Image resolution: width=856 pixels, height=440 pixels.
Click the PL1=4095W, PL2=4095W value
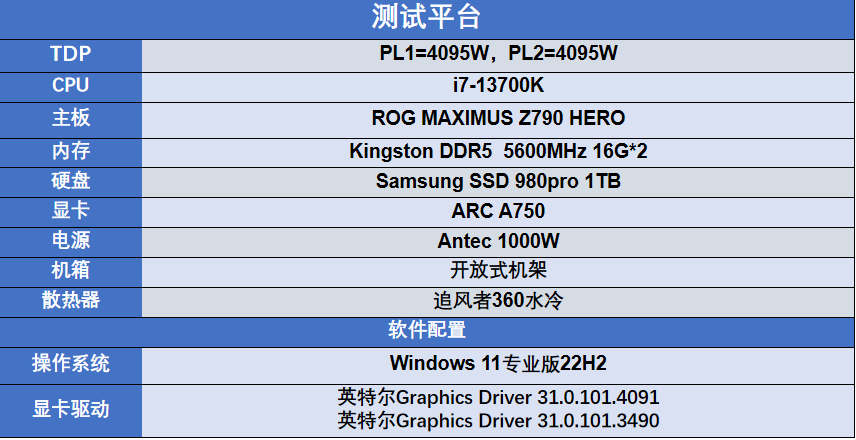(x=498, y=55)
